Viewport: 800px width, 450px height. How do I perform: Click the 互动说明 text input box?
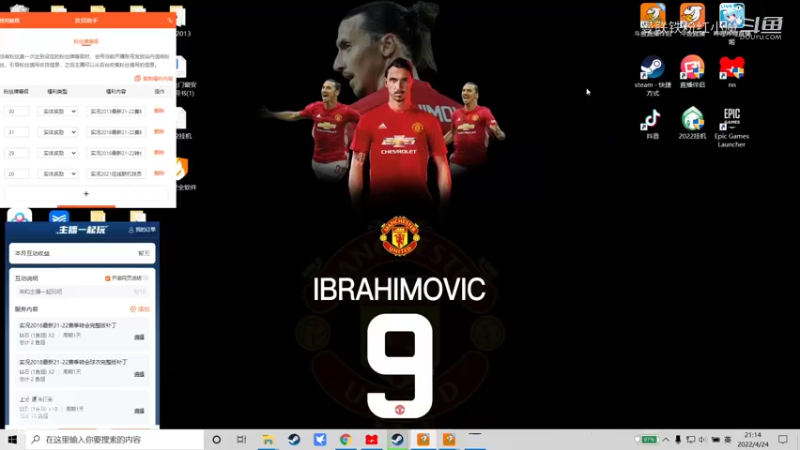coord(82,292)
